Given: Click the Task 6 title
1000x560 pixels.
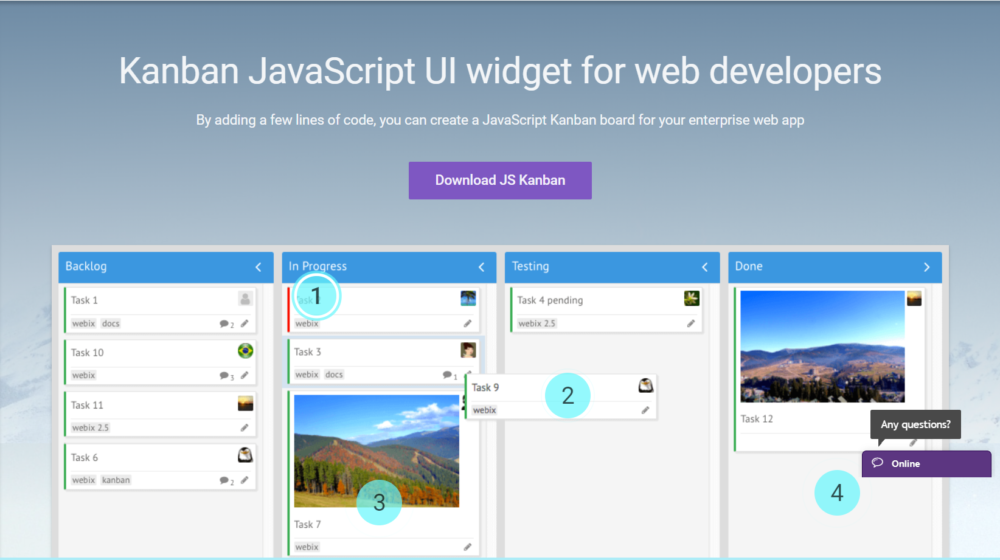Looking at the screenshot, I should click(84, 457).
